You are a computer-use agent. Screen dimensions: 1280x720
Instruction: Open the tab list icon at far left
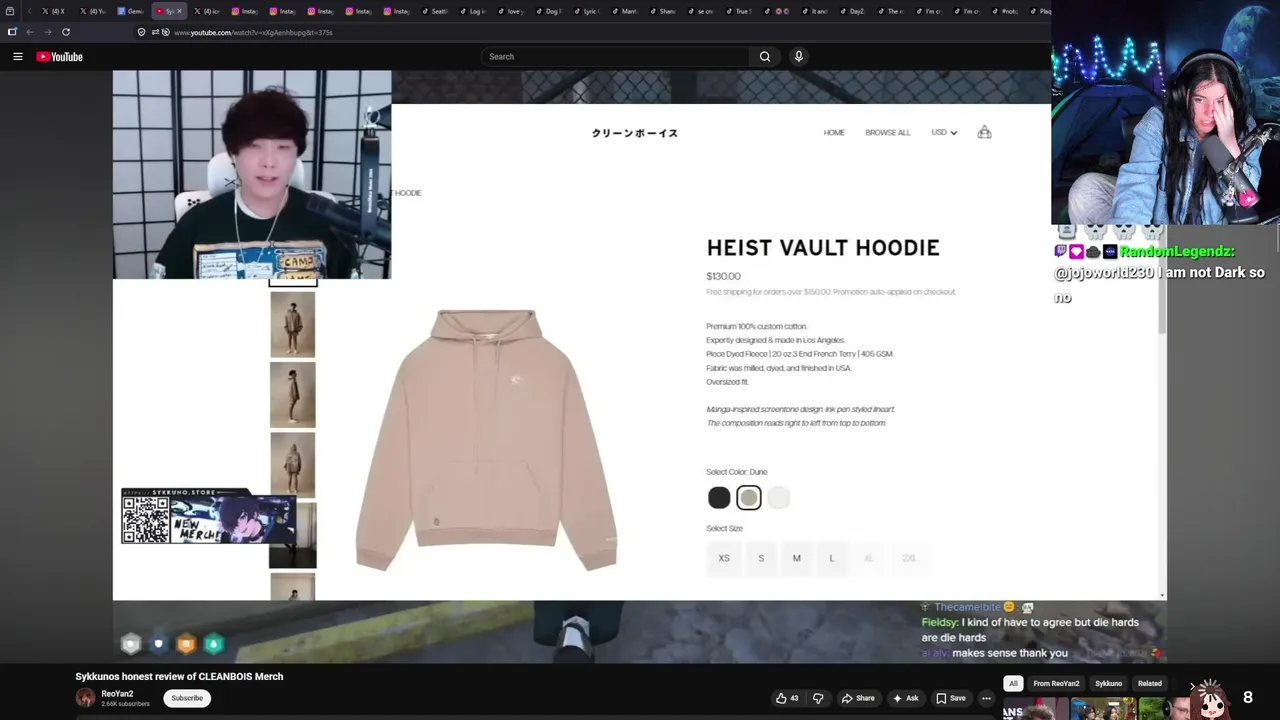click(x=10, y=11)
